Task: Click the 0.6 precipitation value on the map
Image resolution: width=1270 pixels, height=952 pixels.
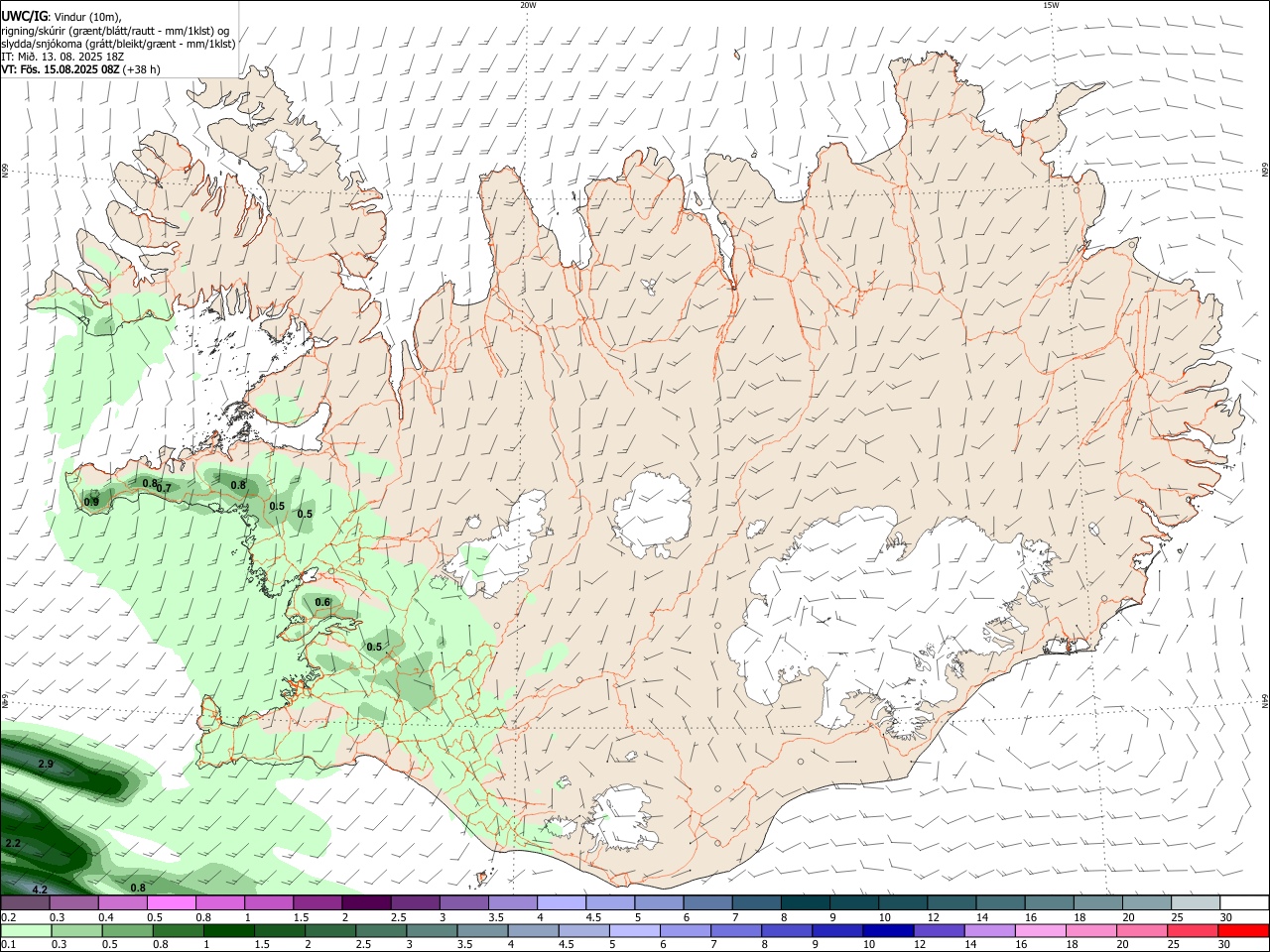Action: point(322,602)
